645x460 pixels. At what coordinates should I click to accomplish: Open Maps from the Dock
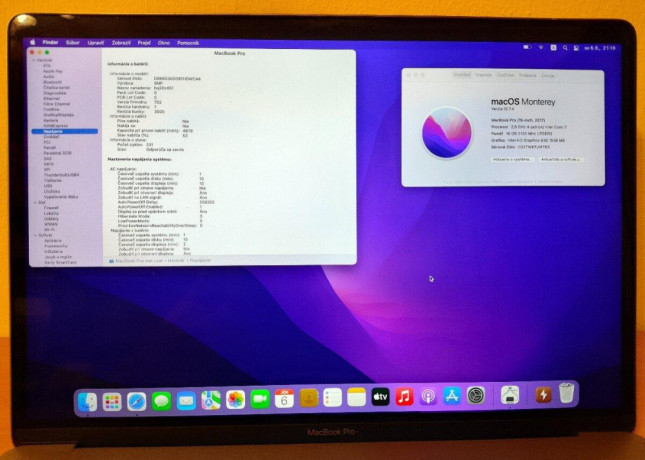211,400
